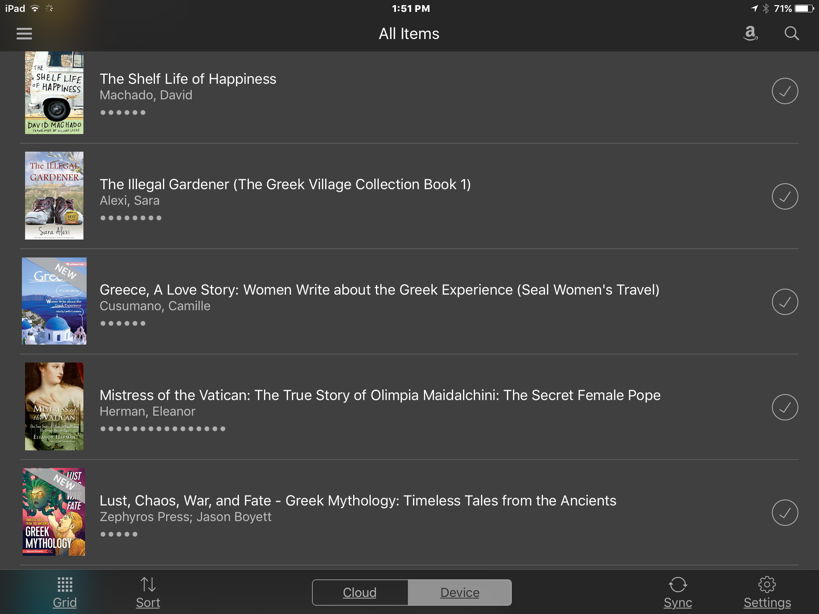Viewport: 819px width, 614px height.
Task: Show Device items
Action: [460, 593]
